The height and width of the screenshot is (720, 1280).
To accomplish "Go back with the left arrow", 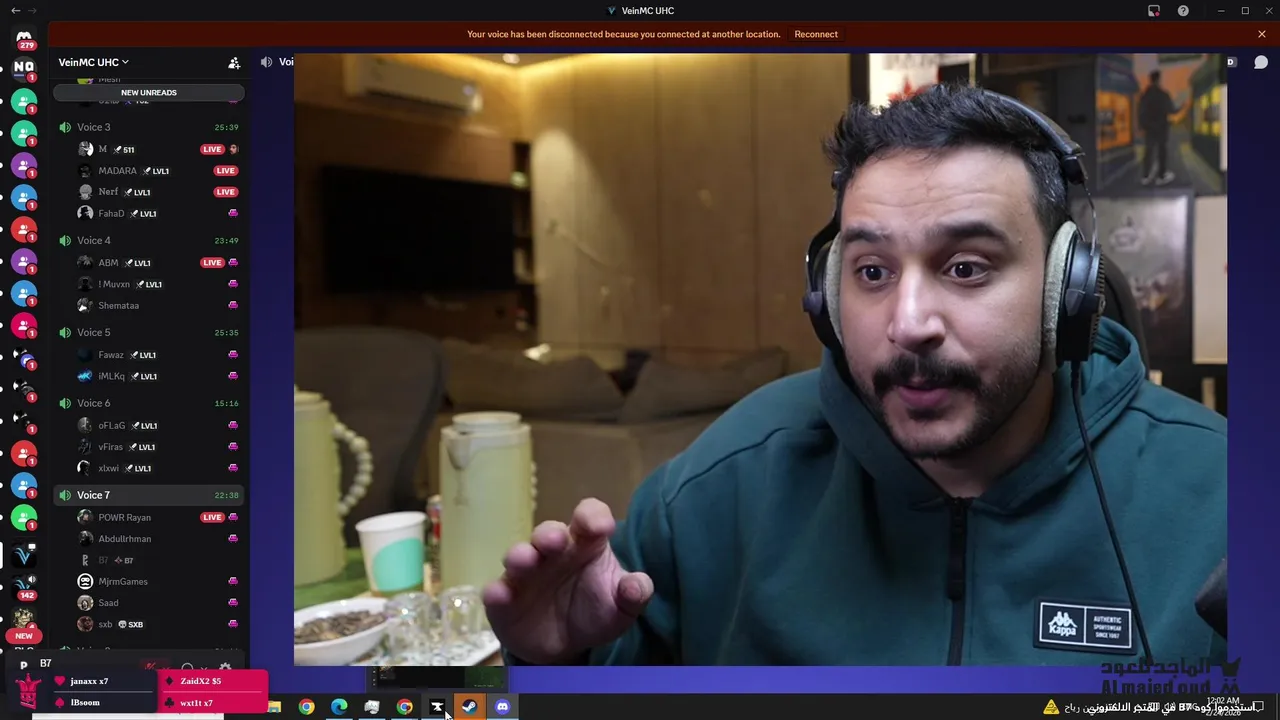I will (x=14, y=11).
